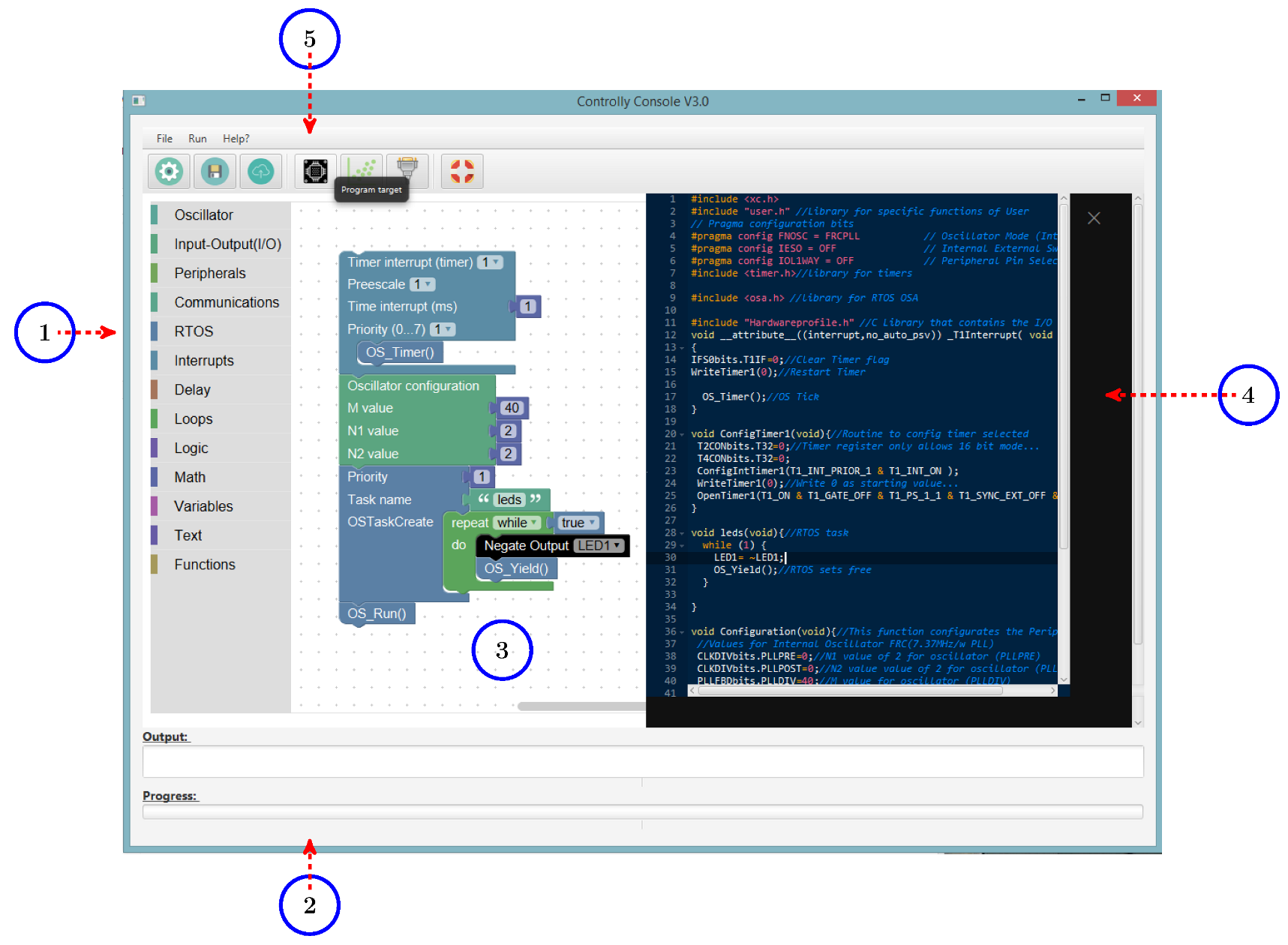Select the RTOS block category

pos(194,331)
